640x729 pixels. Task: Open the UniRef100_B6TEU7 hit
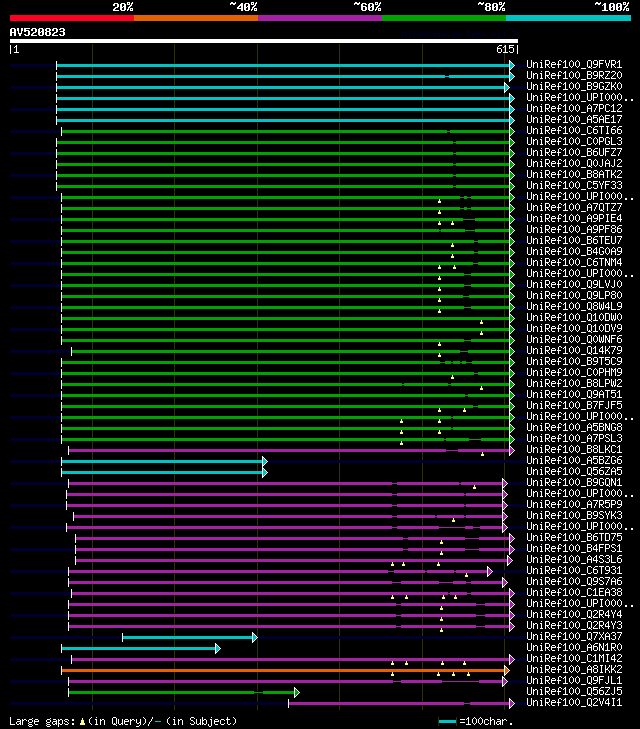point(574,240)
